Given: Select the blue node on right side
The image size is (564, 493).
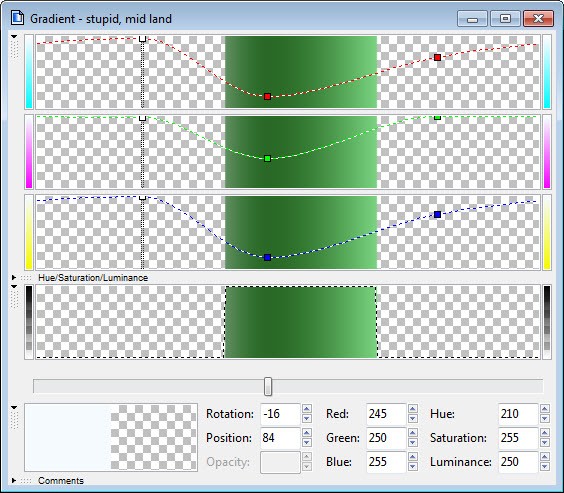Looking at the screenshot, I should (437, 215).
